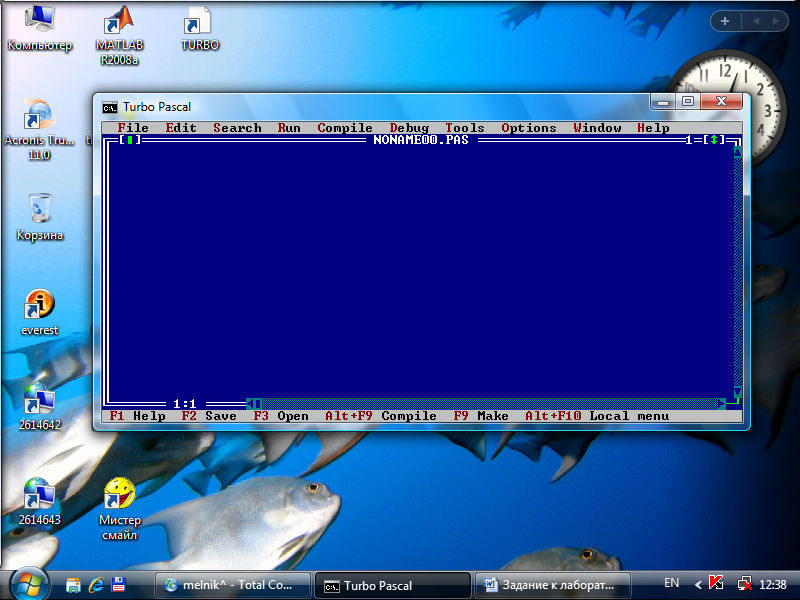Screen dimensions: 800x600
Task: Click the Kaspersky tray icon
Action: (x=716, y=583)
